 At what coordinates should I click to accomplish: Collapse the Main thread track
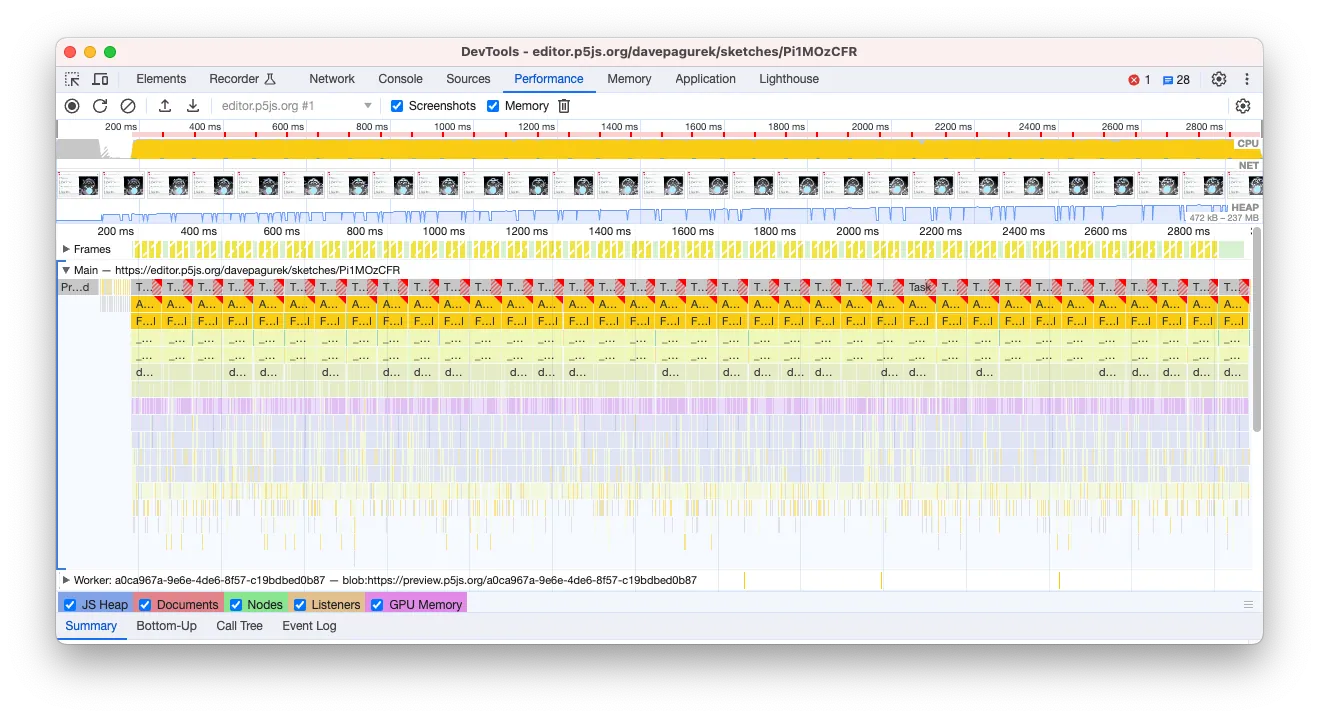(65, 270)
